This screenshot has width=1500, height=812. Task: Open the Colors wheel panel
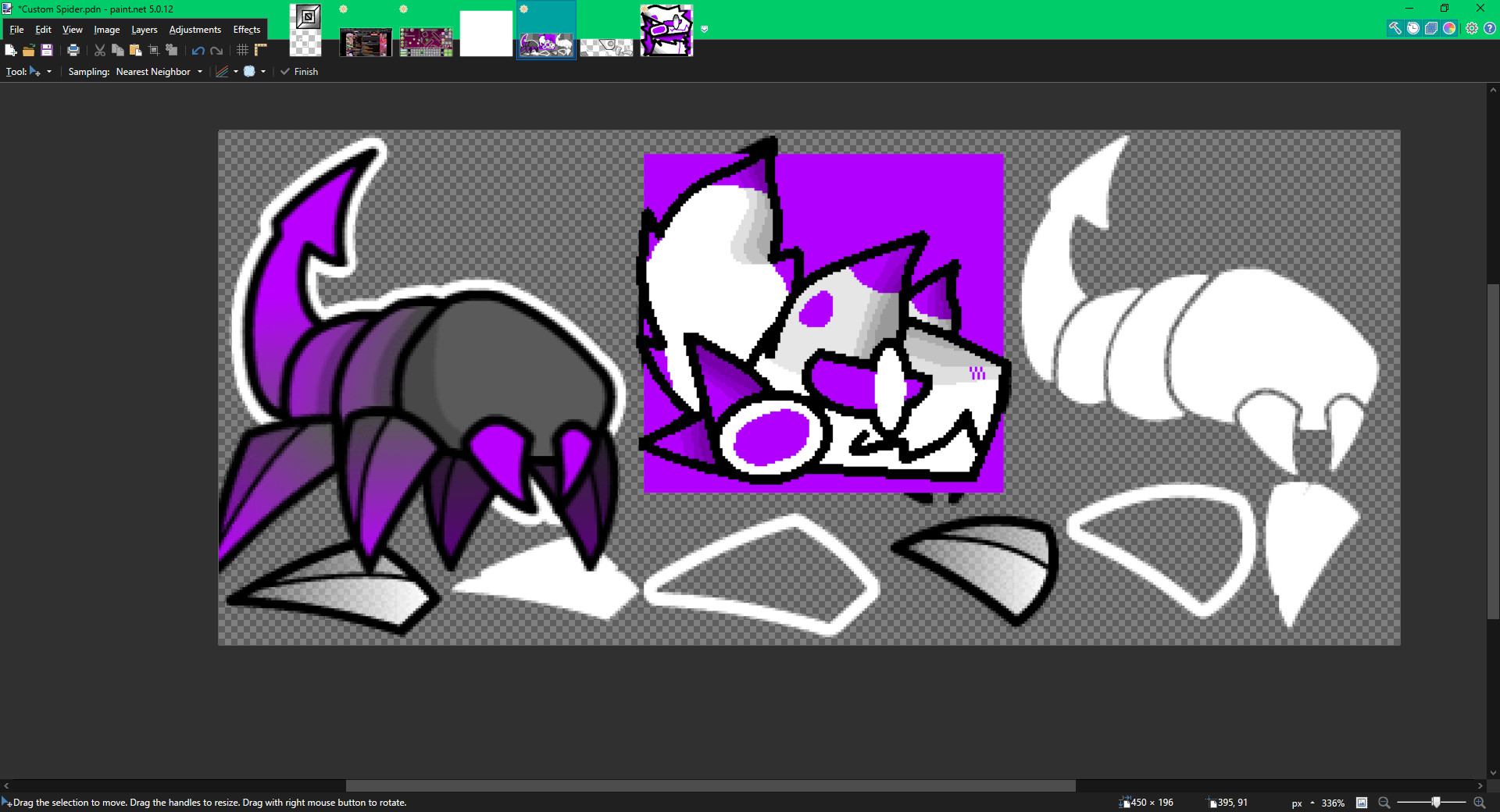click(x=1449, y=28)
